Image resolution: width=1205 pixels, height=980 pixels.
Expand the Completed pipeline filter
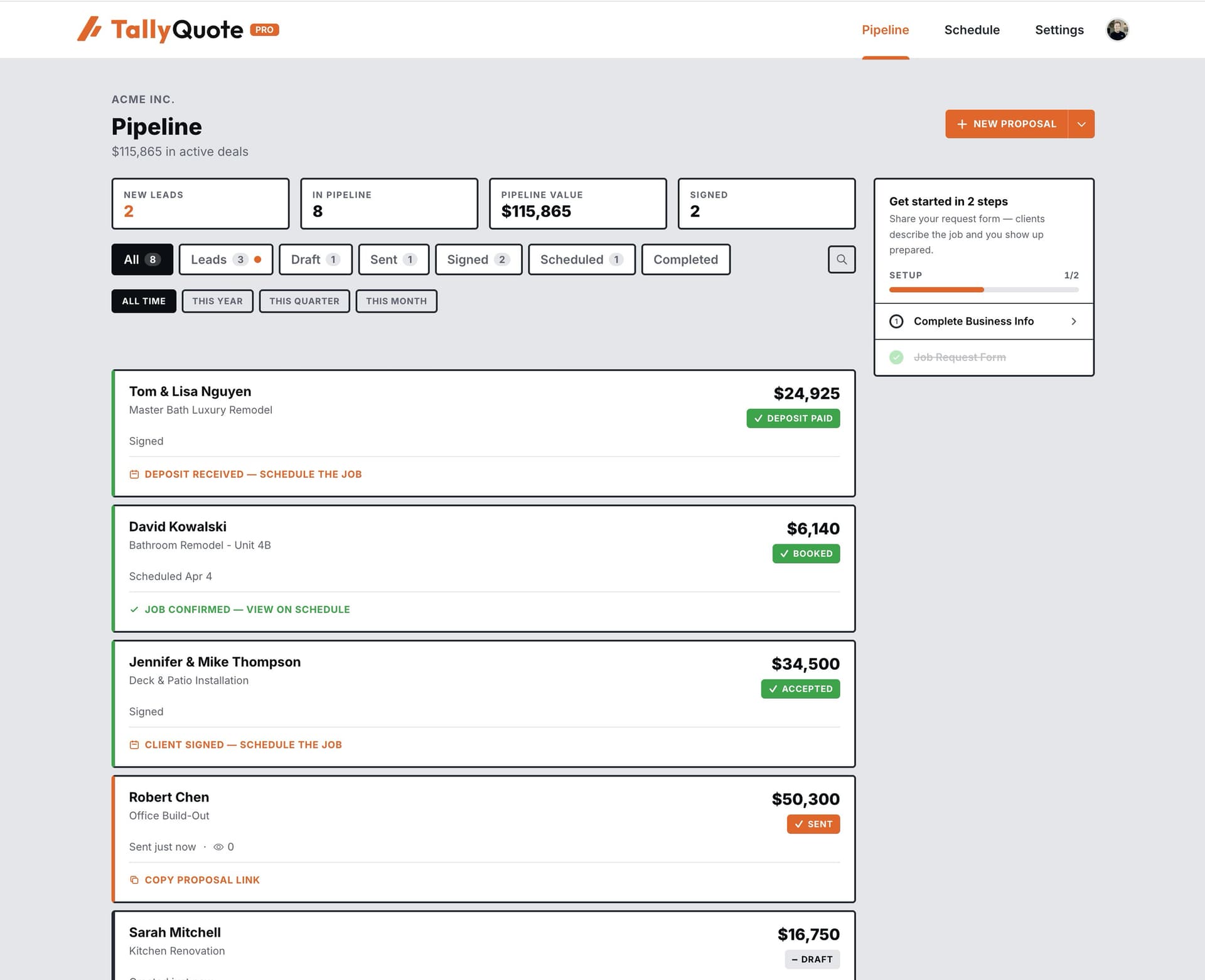685,259
